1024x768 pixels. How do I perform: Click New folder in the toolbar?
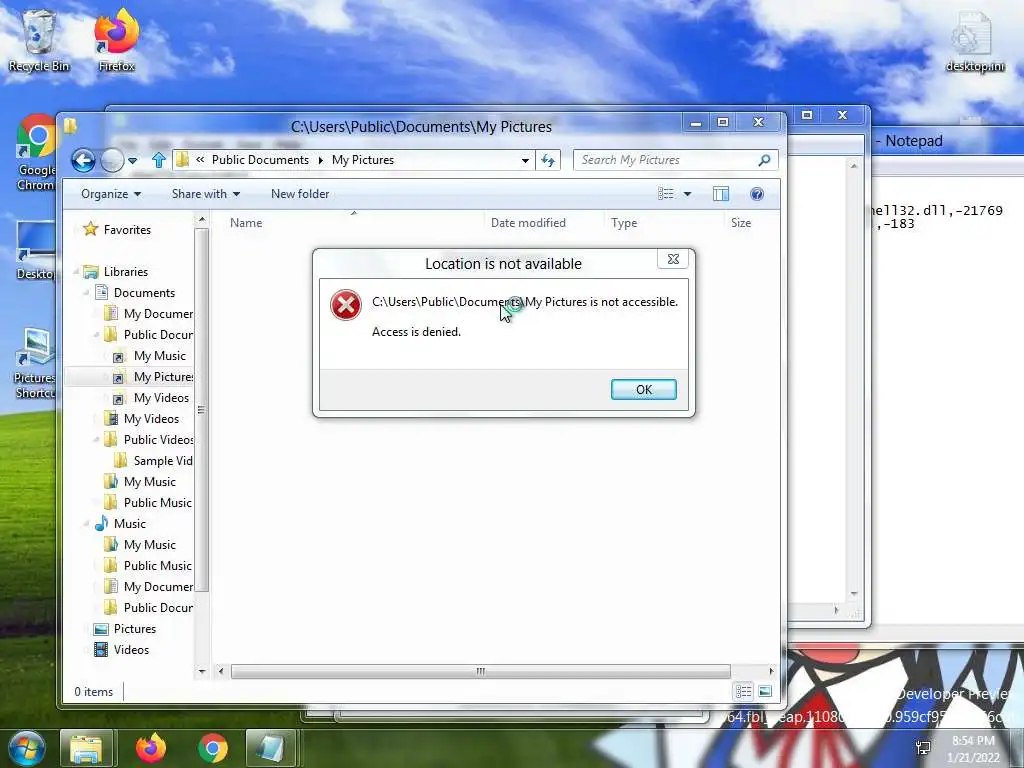300,194
